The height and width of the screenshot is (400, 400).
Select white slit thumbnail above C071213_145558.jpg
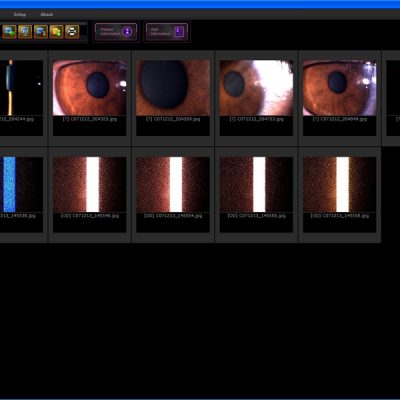pos(340,184)
